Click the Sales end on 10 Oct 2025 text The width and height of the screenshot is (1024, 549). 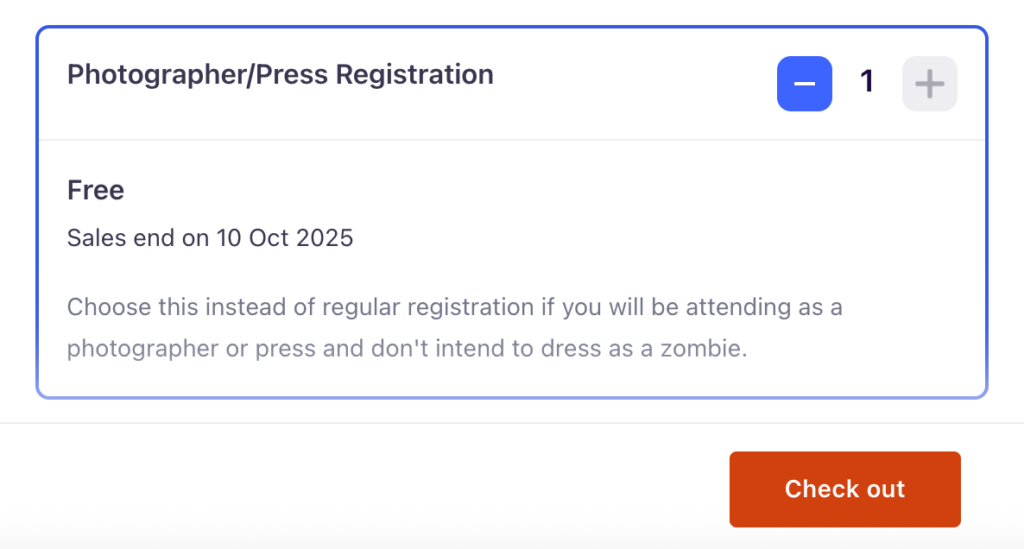click(210, 238)
